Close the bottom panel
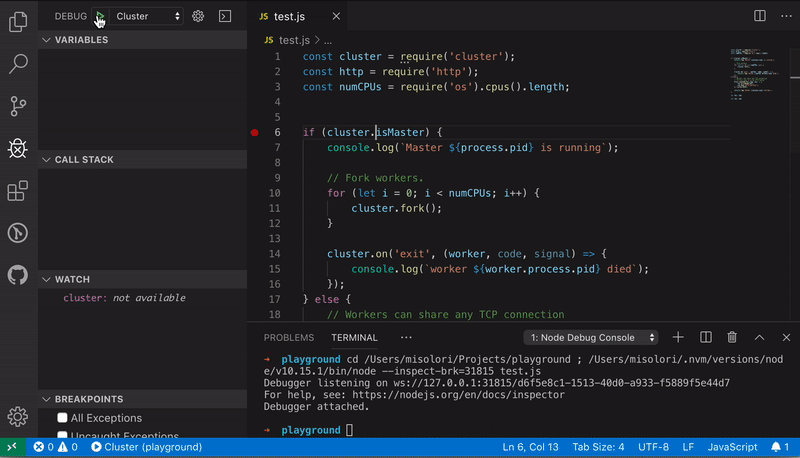Image resolution: width=800 pixels, height=458 pixels. click(786, 337)
